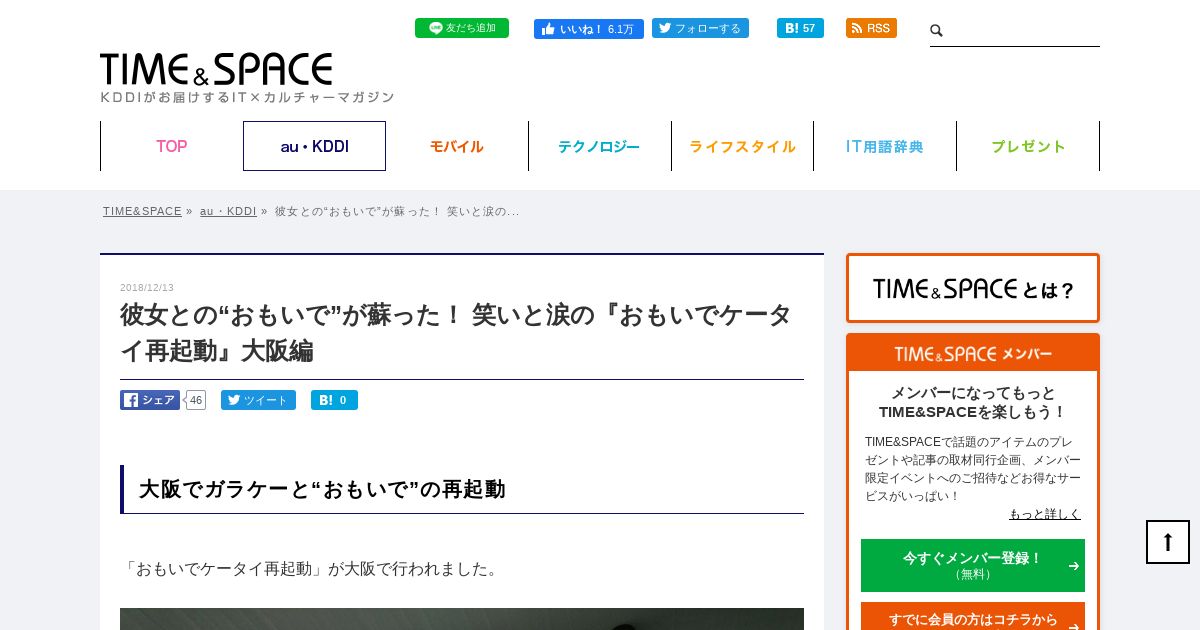Open the IT用語辞典 navigation tab
The image size is (1200, 630).
coord(885,146)
